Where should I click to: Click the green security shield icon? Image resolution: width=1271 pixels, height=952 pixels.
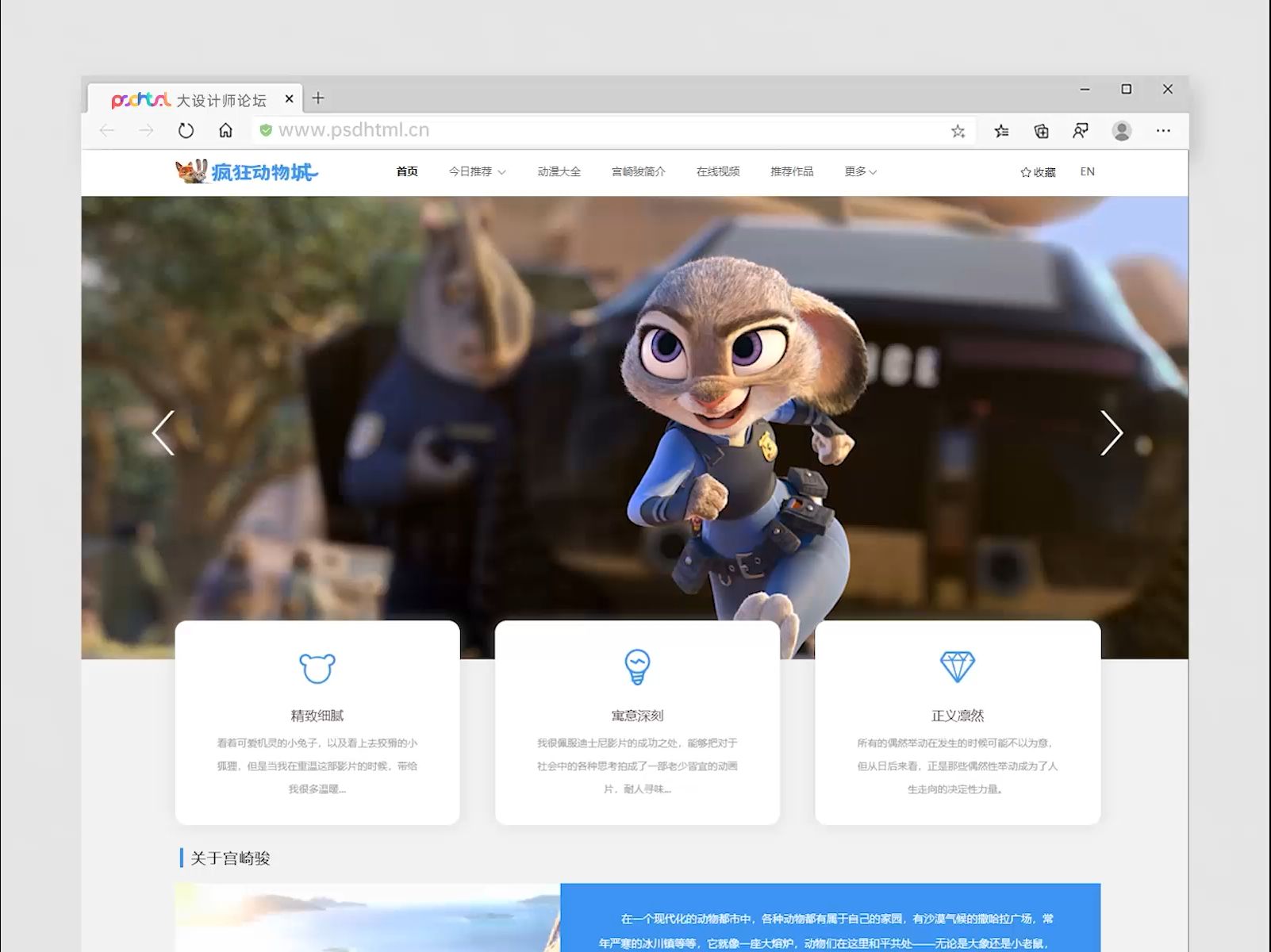tap(266, 130)
